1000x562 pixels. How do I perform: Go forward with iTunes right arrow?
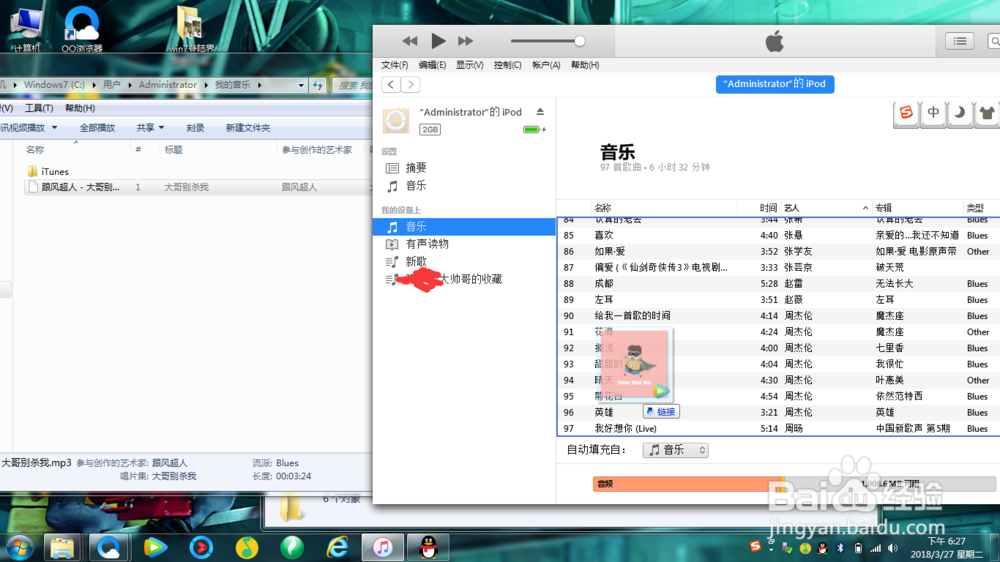pos(411,84)
